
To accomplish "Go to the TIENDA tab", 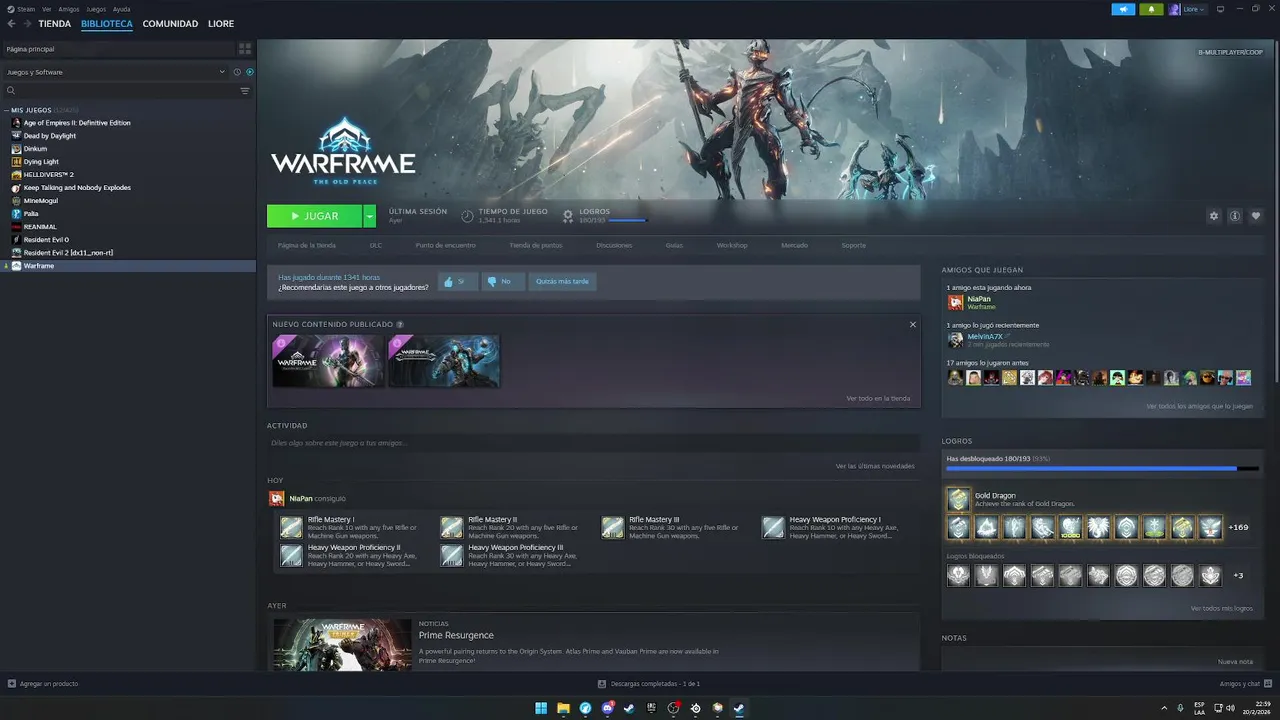I will (55, 24).
